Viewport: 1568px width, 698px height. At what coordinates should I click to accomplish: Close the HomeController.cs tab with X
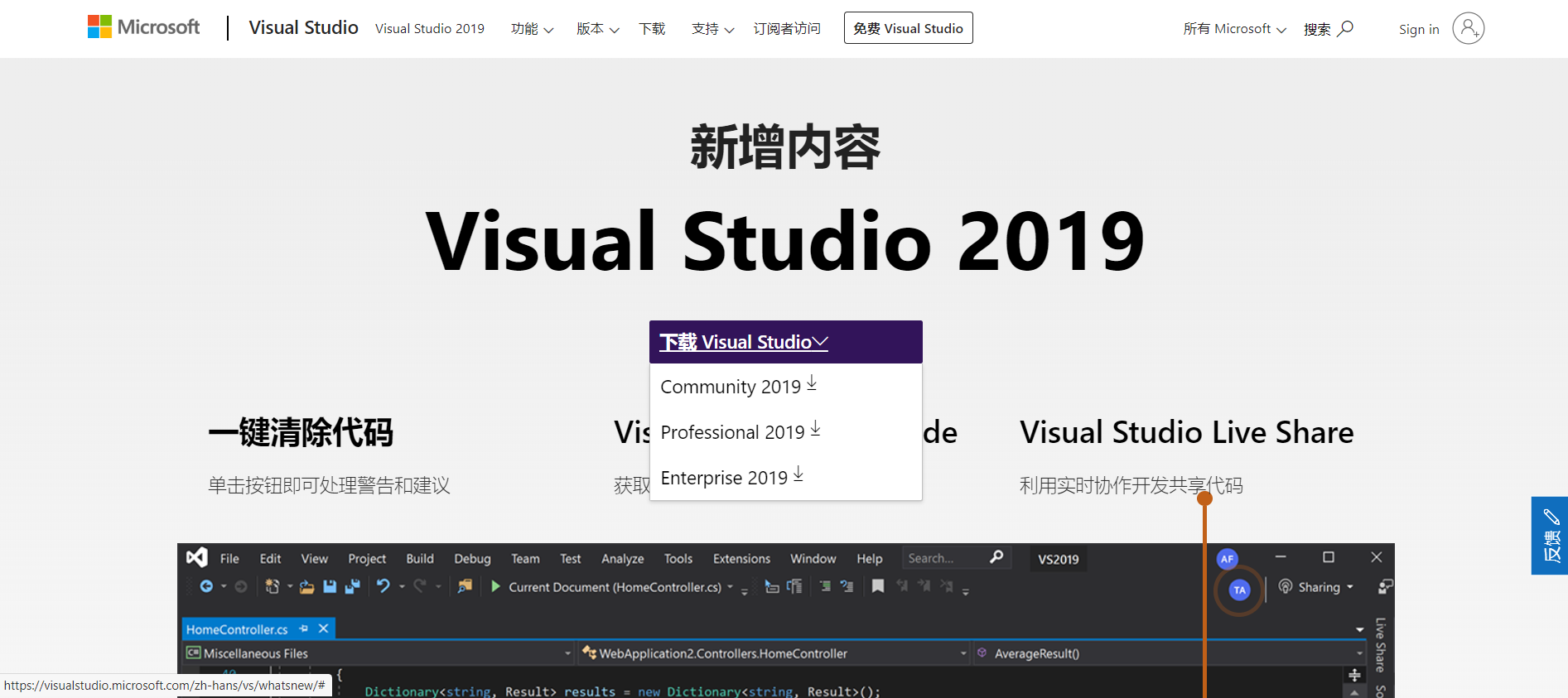point(324,628)
